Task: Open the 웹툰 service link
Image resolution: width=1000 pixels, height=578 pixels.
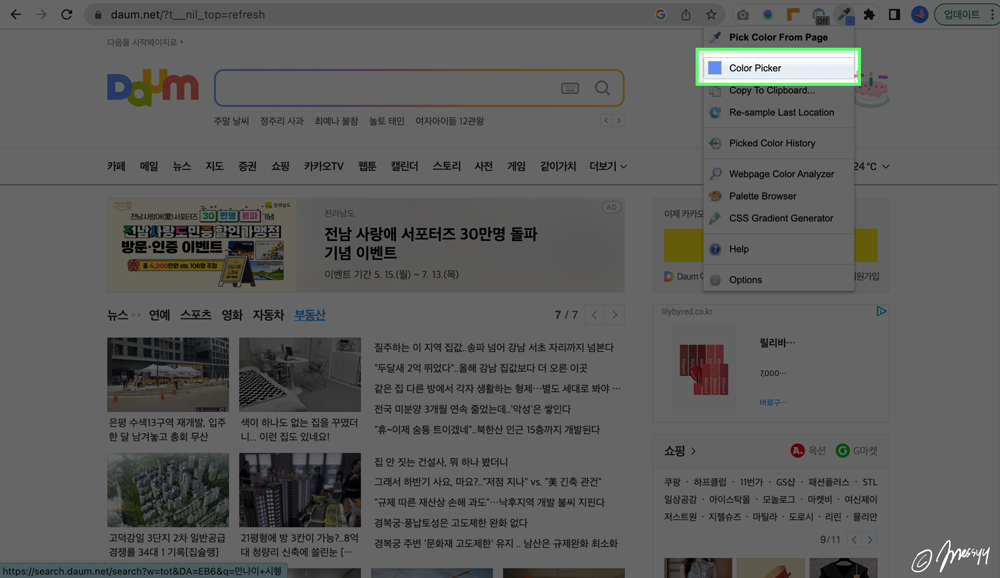Action: click(367, 166)
